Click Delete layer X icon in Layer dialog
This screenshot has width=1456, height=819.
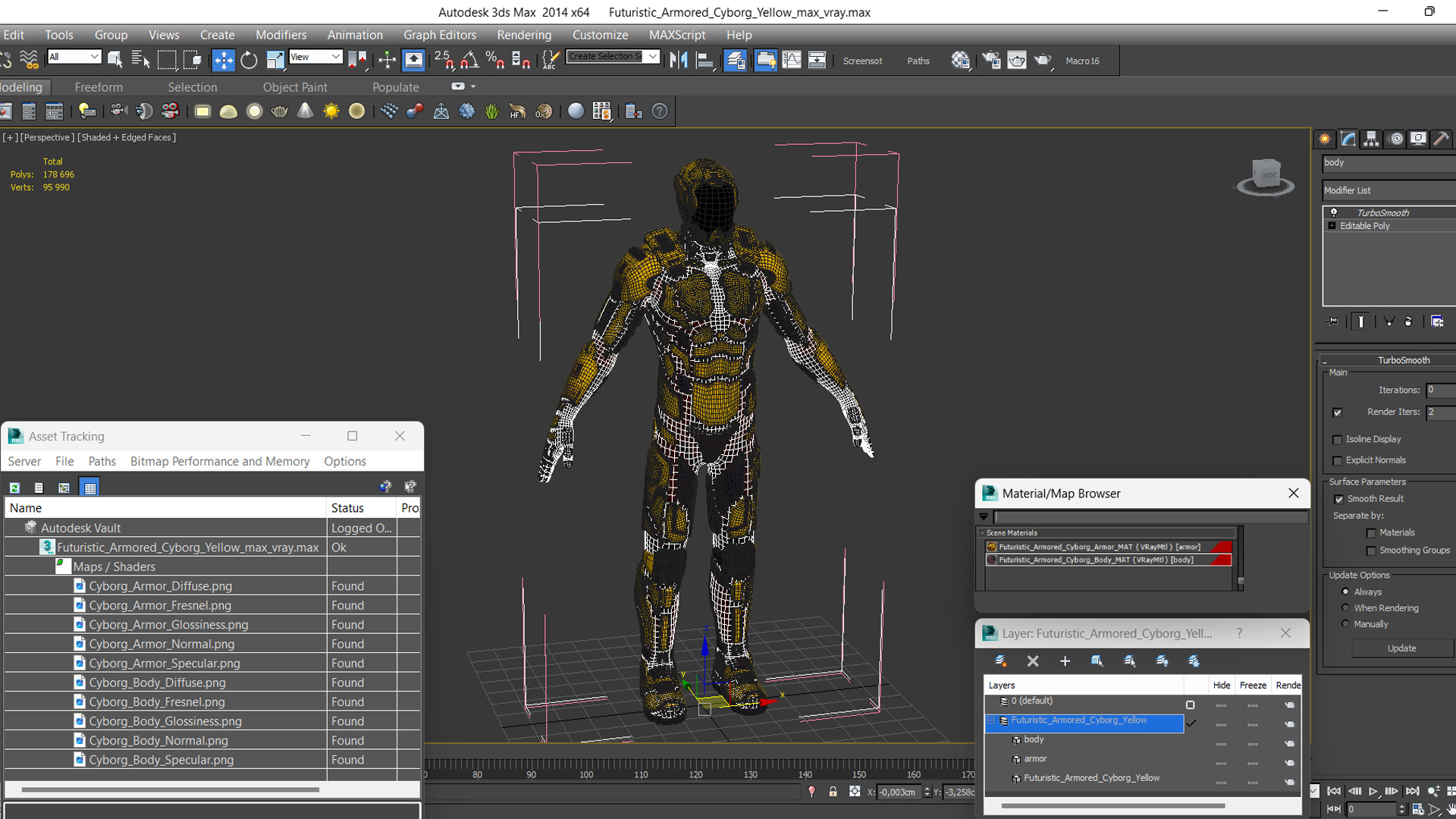click(x=1033, y=661)
